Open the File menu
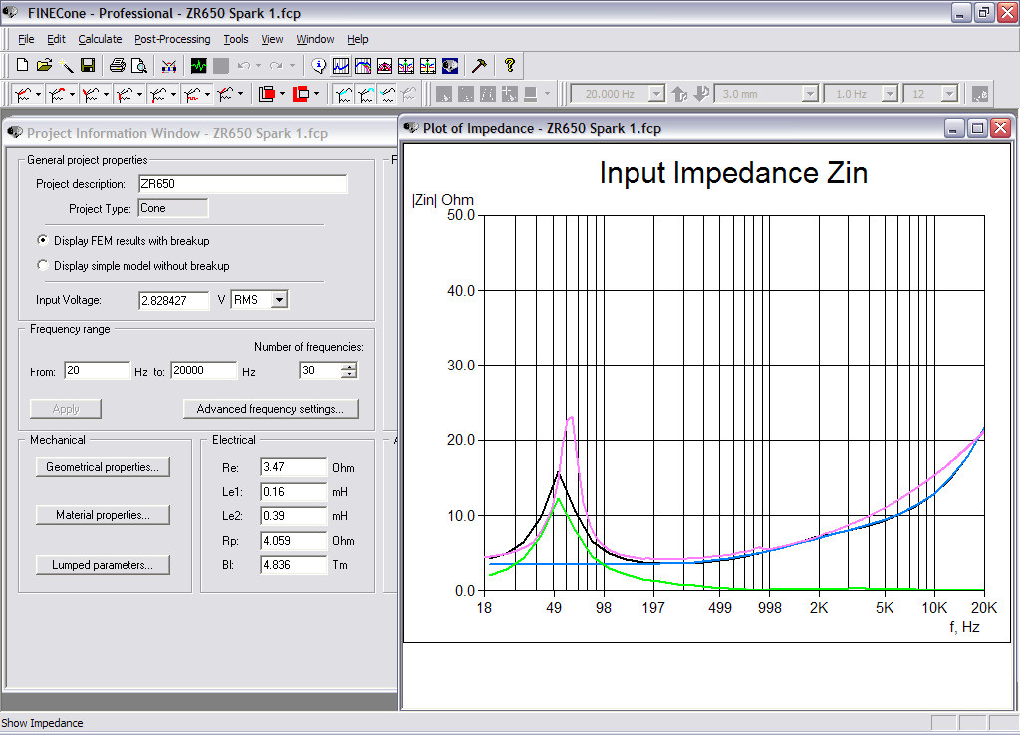 26,39
